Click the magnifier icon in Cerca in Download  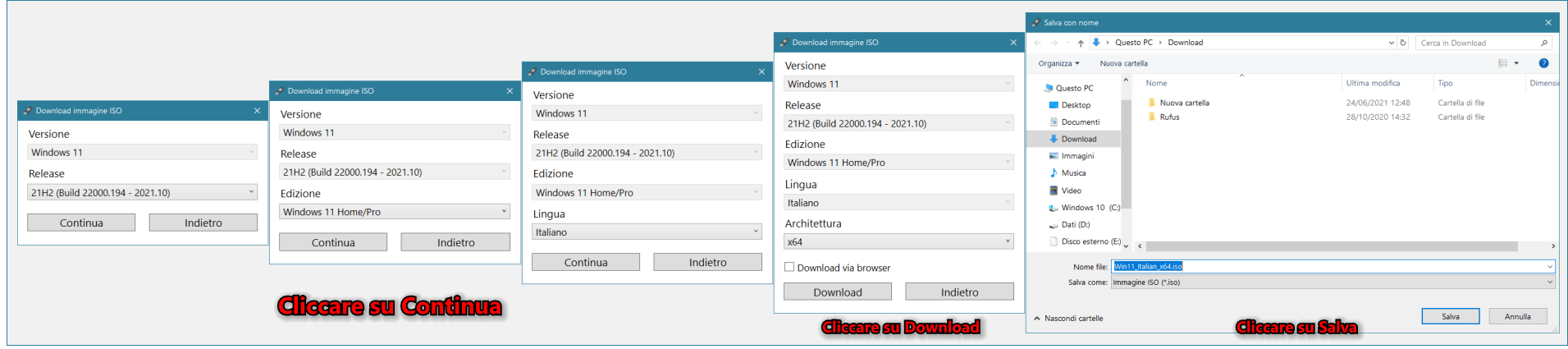point(1544,43)
